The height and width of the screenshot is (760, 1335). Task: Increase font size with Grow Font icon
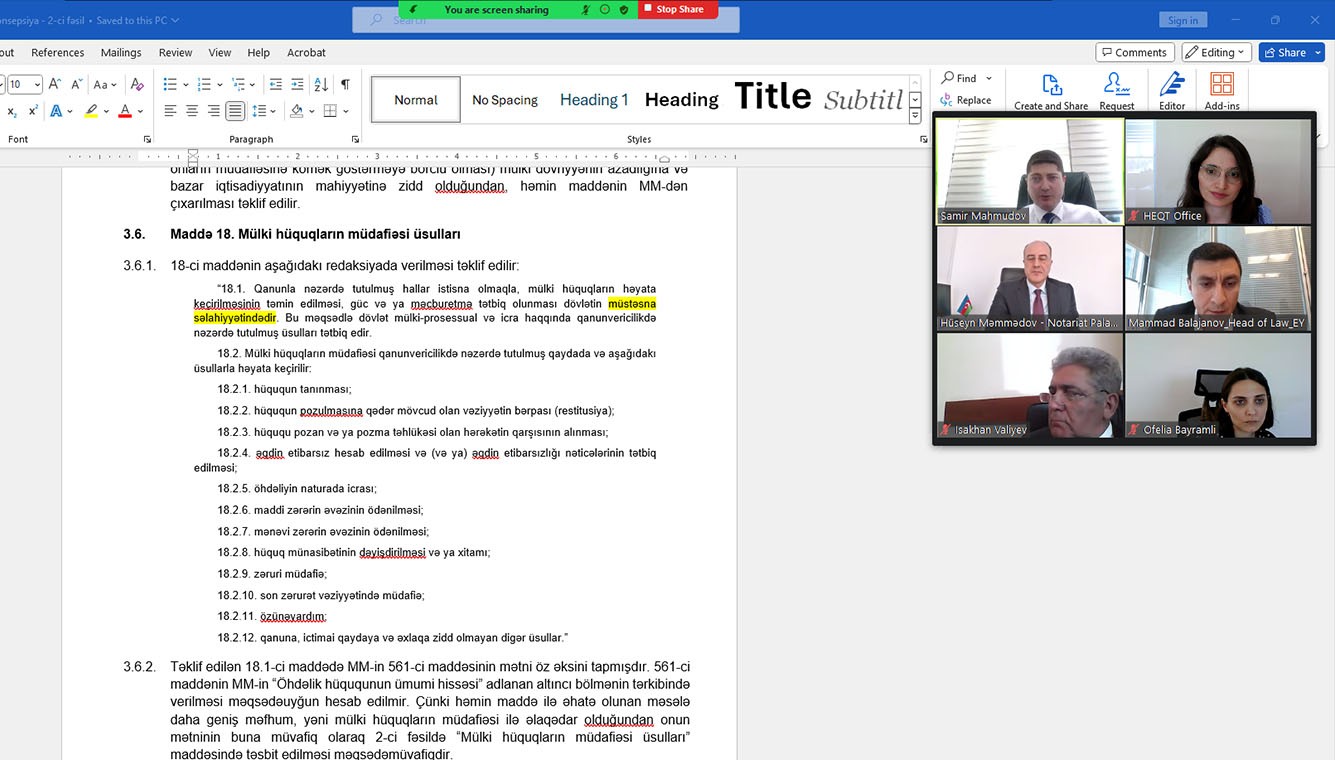(x=55, y=85)
